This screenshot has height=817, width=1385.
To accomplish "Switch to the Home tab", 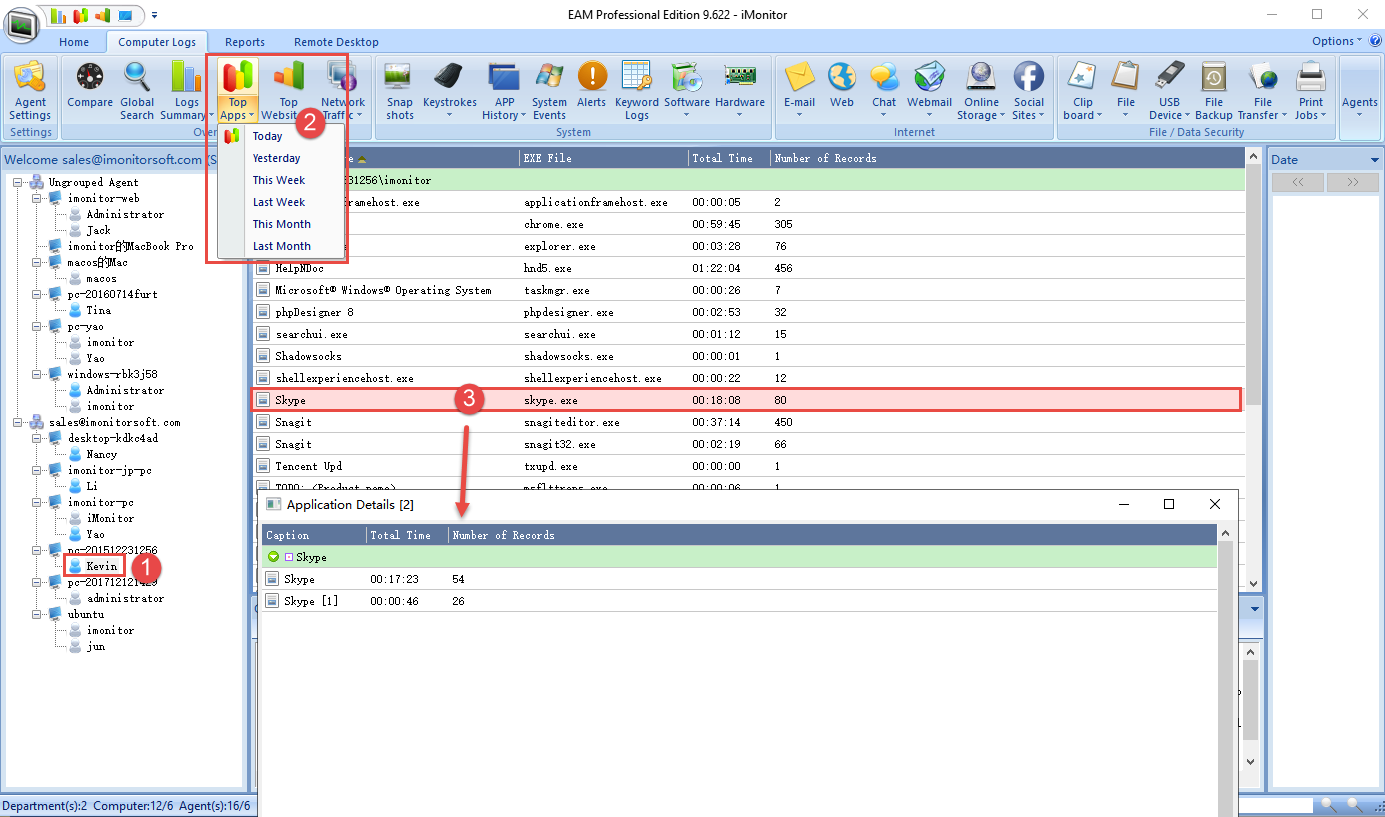I will (74, 42).
